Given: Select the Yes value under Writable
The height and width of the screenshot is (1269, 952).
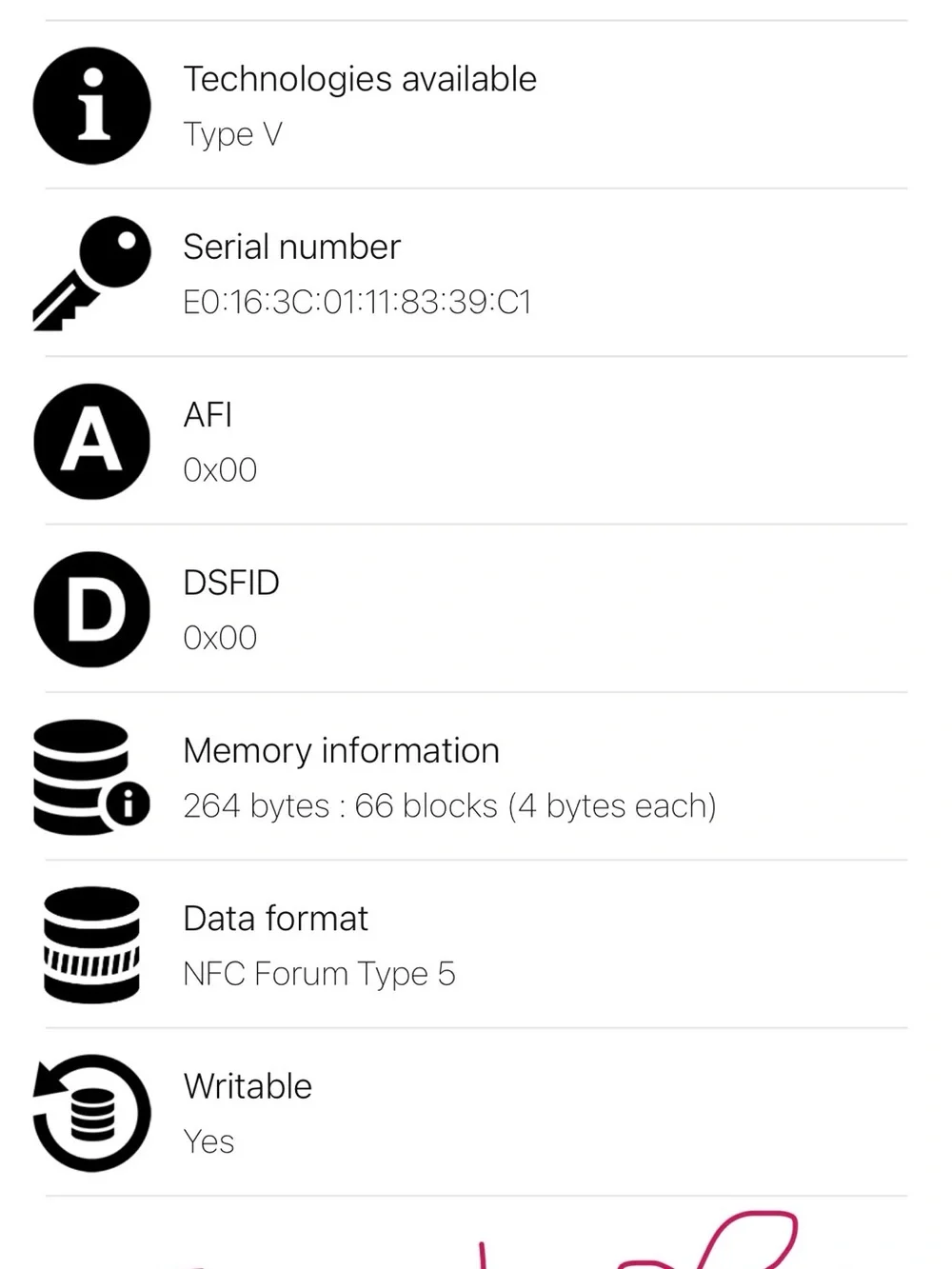Looking at the screenshot, I should [x=208, y=1141].
